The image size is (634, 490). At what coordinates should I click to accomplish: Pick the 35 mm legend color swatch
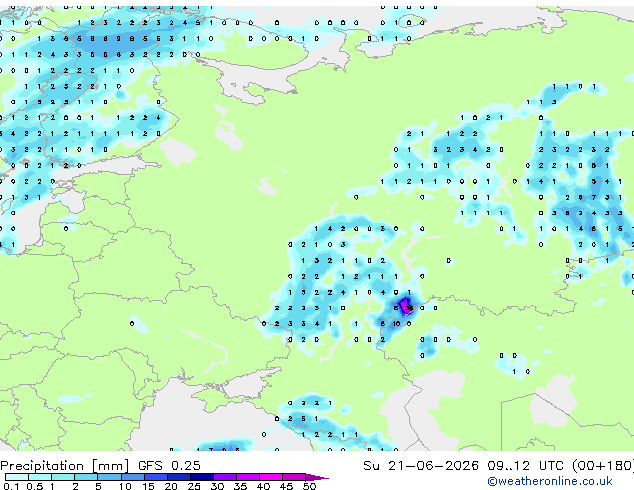[248, 477]
